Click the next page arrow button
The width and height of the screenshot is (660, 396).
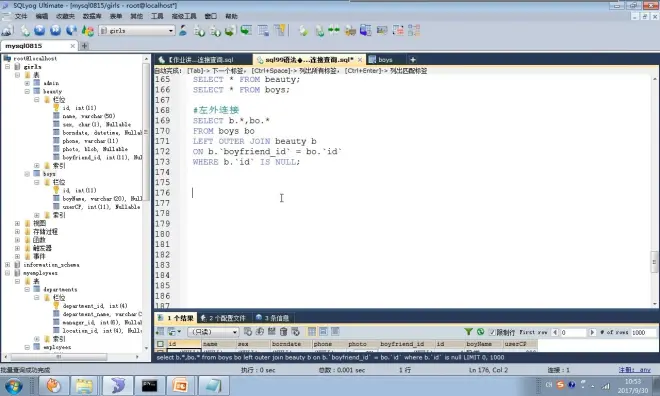point(592,332)
